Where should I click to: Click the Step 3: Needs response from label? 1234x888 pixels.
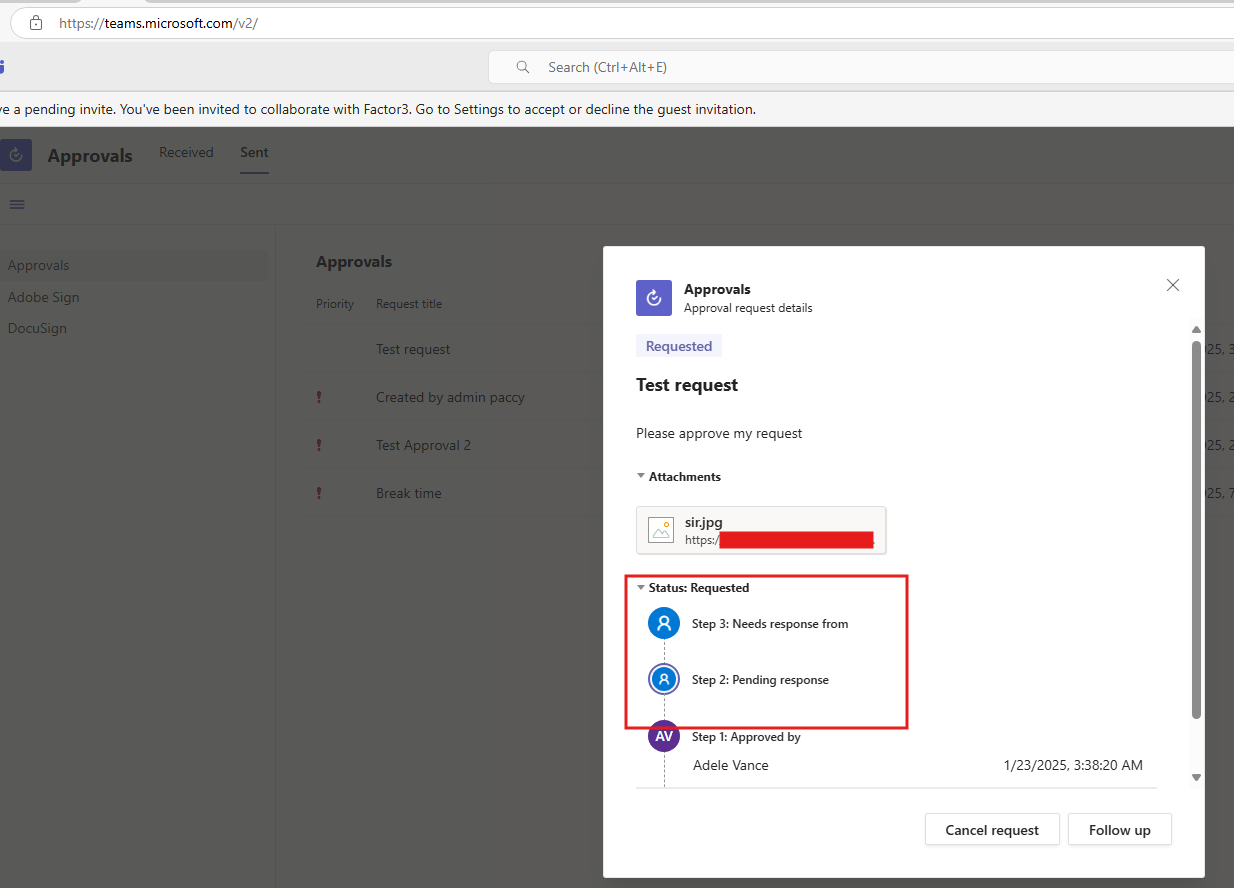[770, 624]
